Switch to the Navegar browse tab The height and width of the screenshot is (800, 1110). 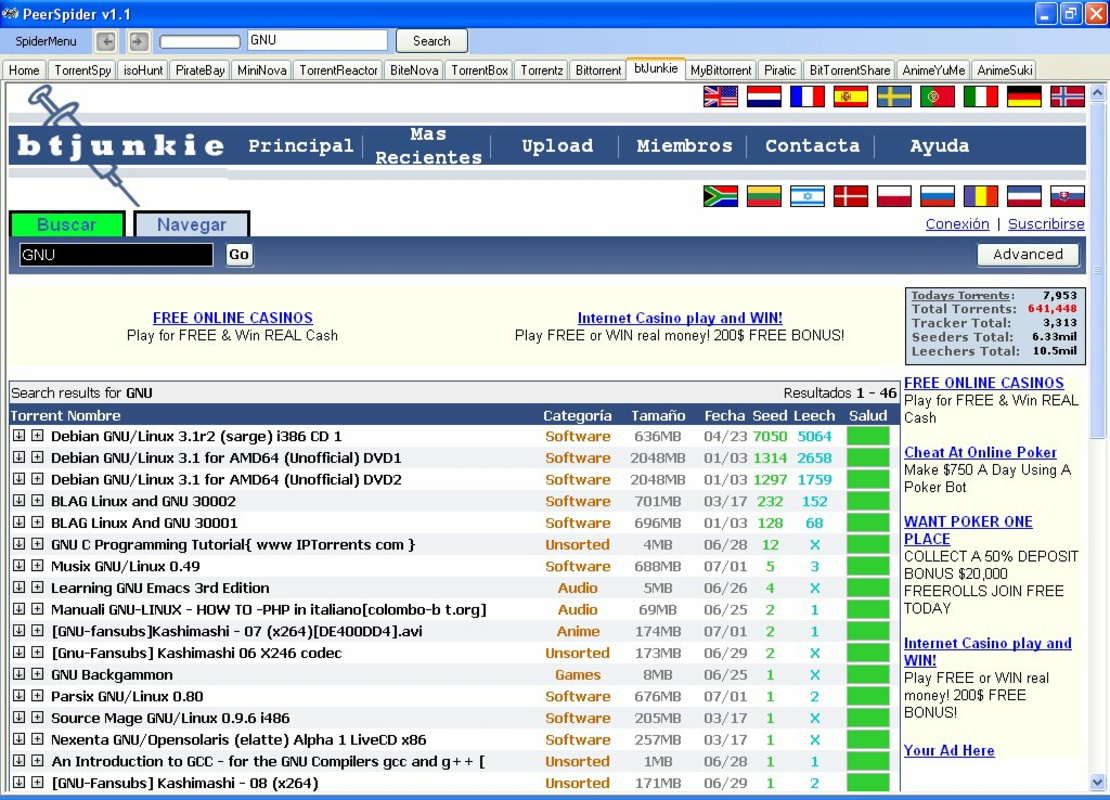click(x=192, y=224)
